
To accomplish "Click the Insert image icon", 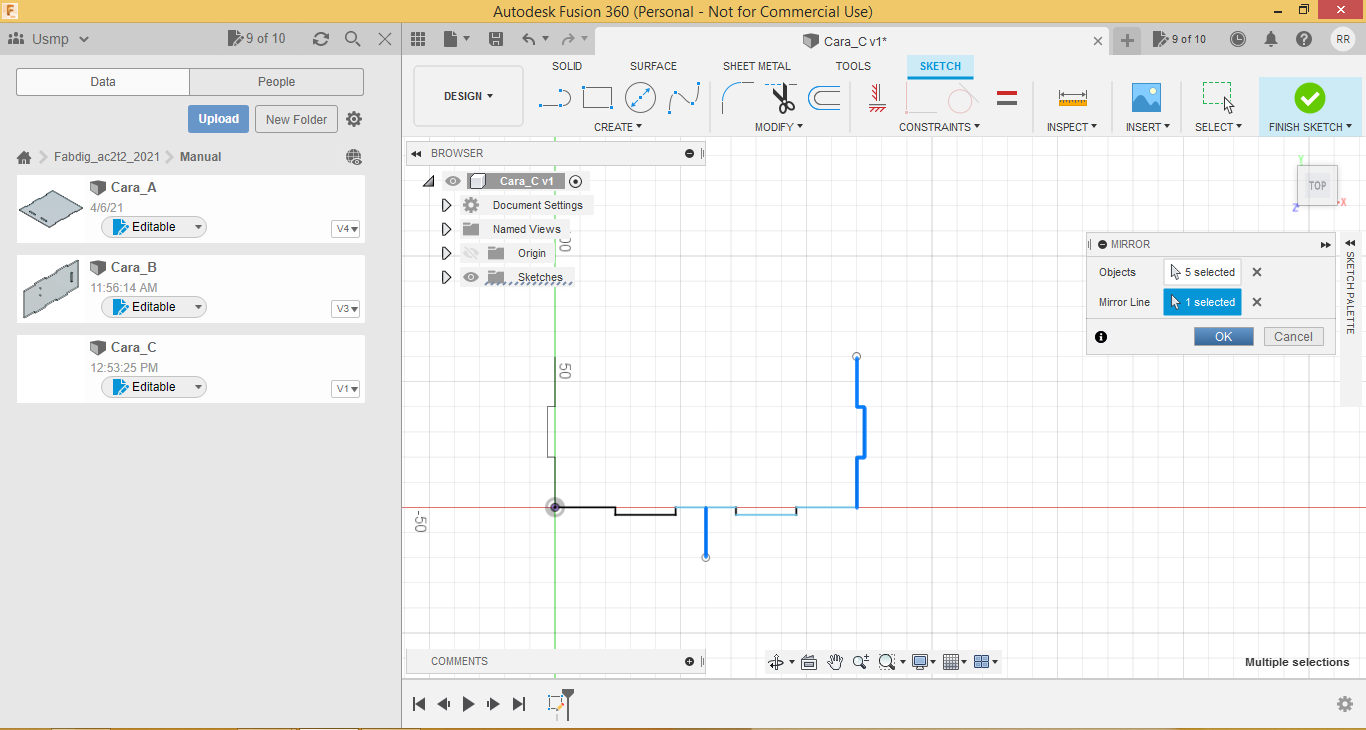I will click(1146, 97).
